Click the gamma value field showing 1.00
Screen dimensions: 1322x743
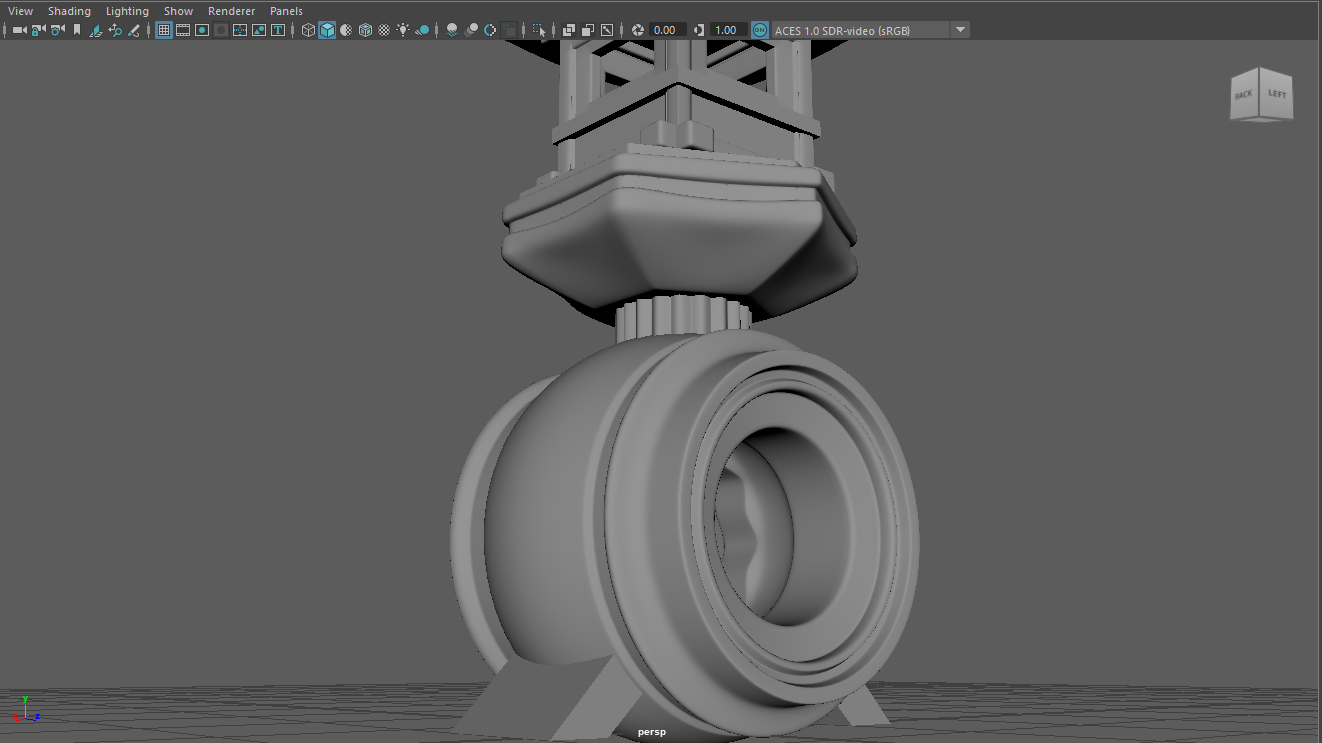pyautogui.click(x=726, y=30)
